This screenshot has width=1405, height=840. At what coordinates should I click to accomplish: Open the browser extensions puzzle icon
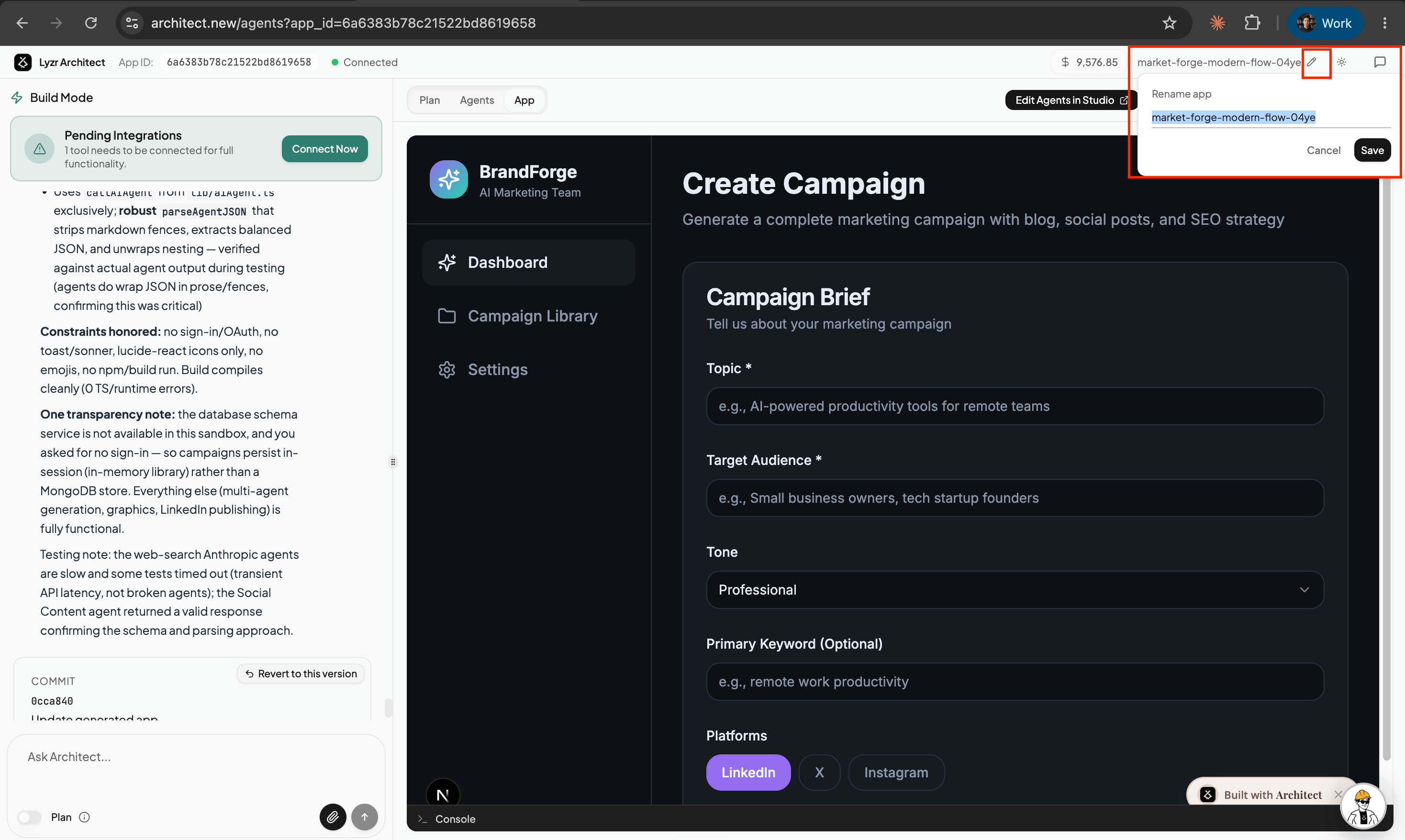click(x=1252, y=22)
